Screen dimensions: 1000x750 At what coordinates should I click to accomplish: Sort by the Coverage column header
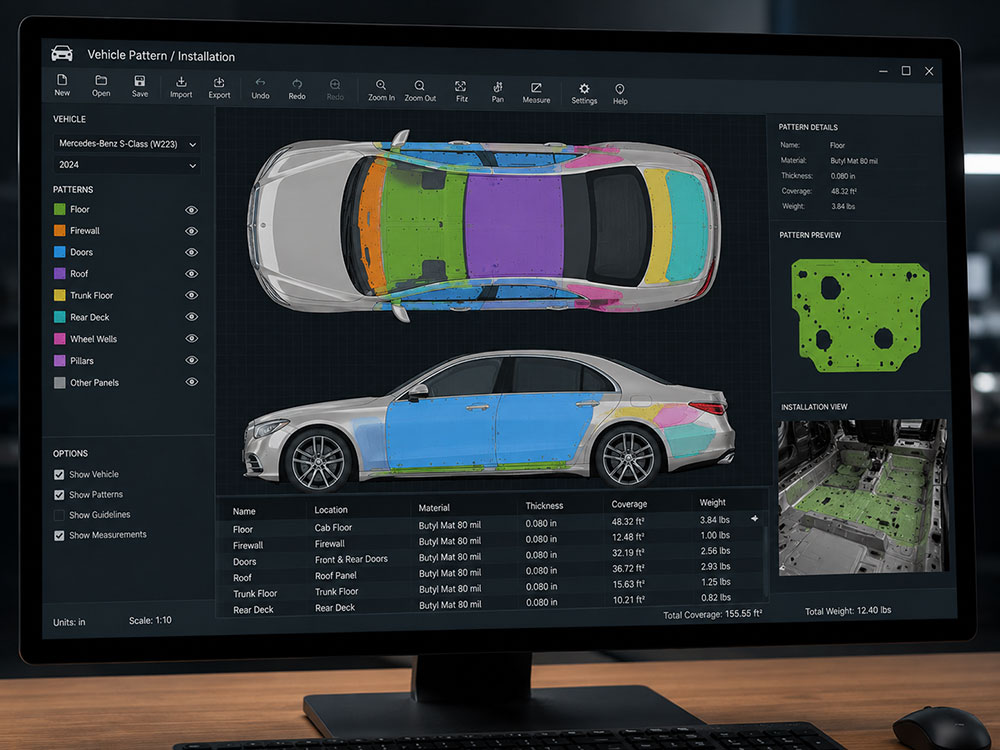pyautogui.click(x=629, y=504)
